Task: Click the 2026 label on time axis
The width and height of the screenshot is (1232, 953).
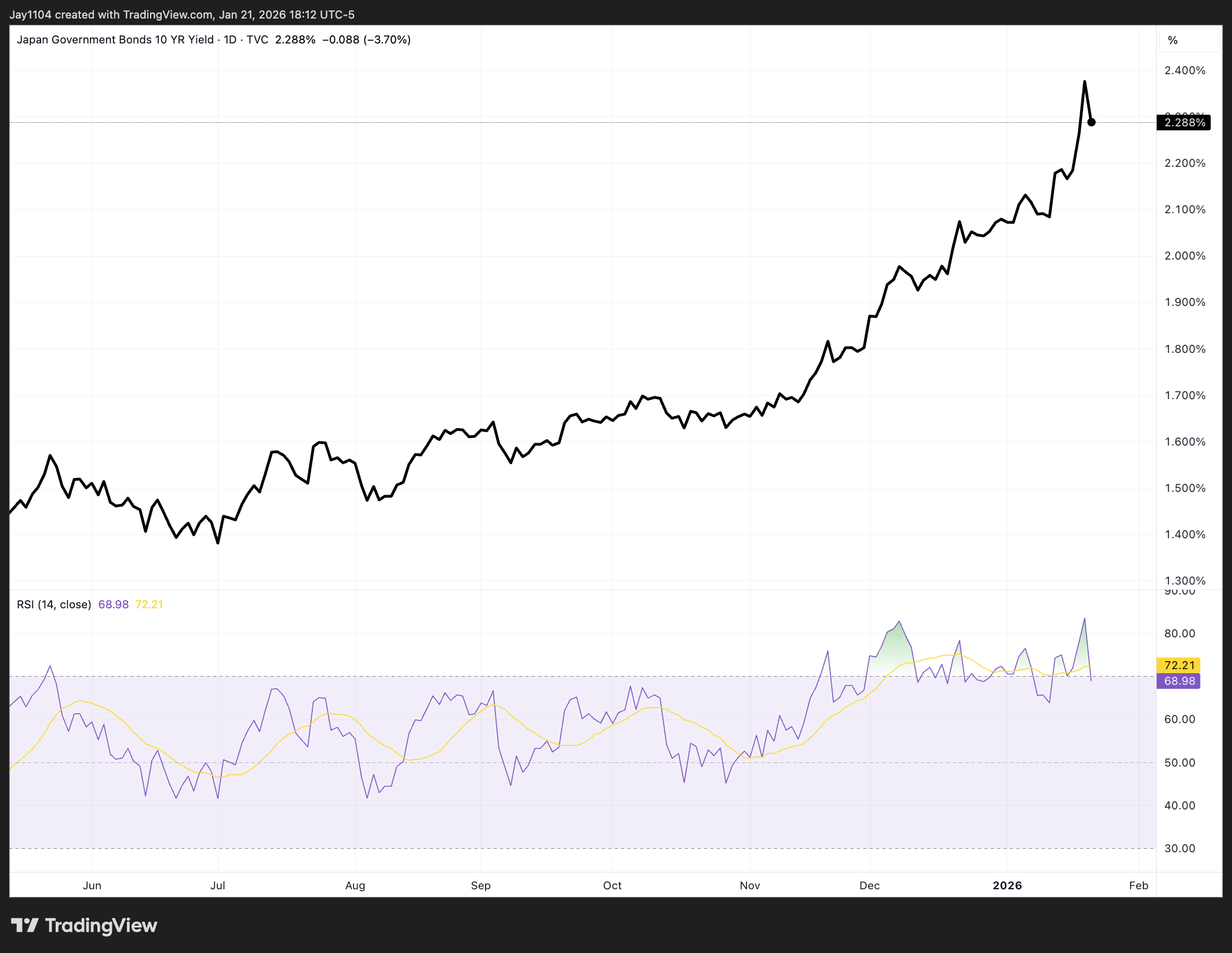Action: (x=1007, y=885)
